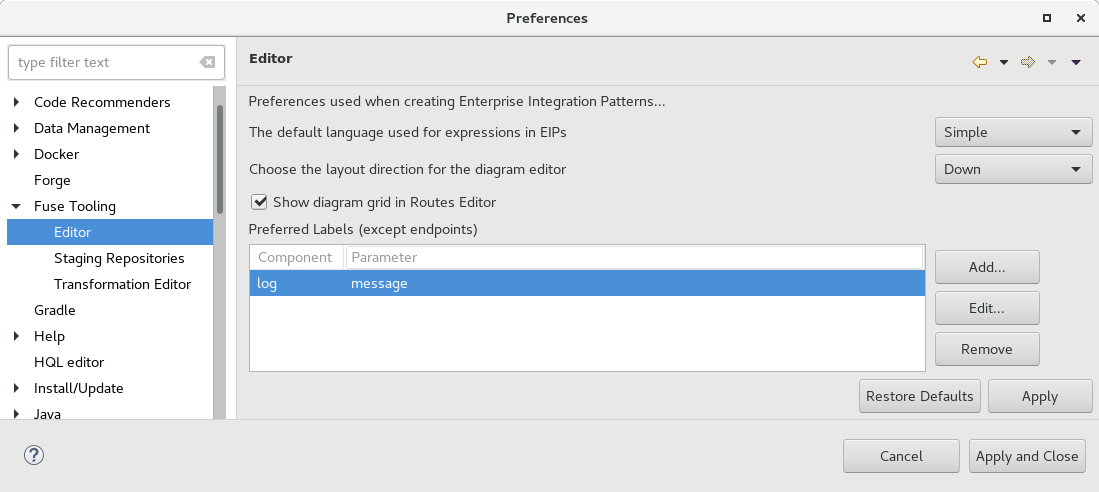Click Apply and Close
This screenshot has height=492, width=1099.
coord(1026,456)
